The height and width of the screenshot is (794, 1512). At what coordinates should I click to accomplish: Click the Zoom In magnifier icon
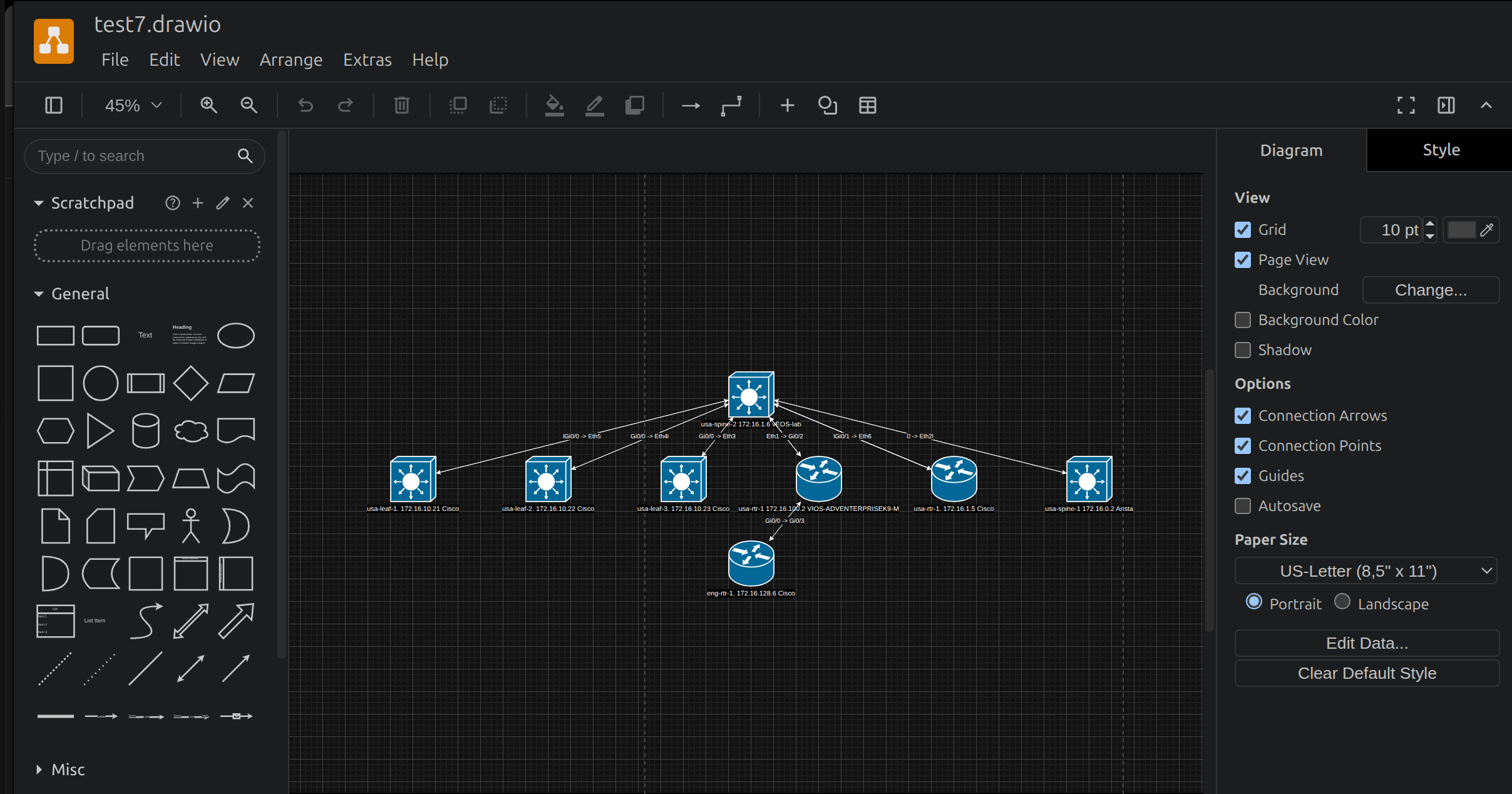point(208,105)
